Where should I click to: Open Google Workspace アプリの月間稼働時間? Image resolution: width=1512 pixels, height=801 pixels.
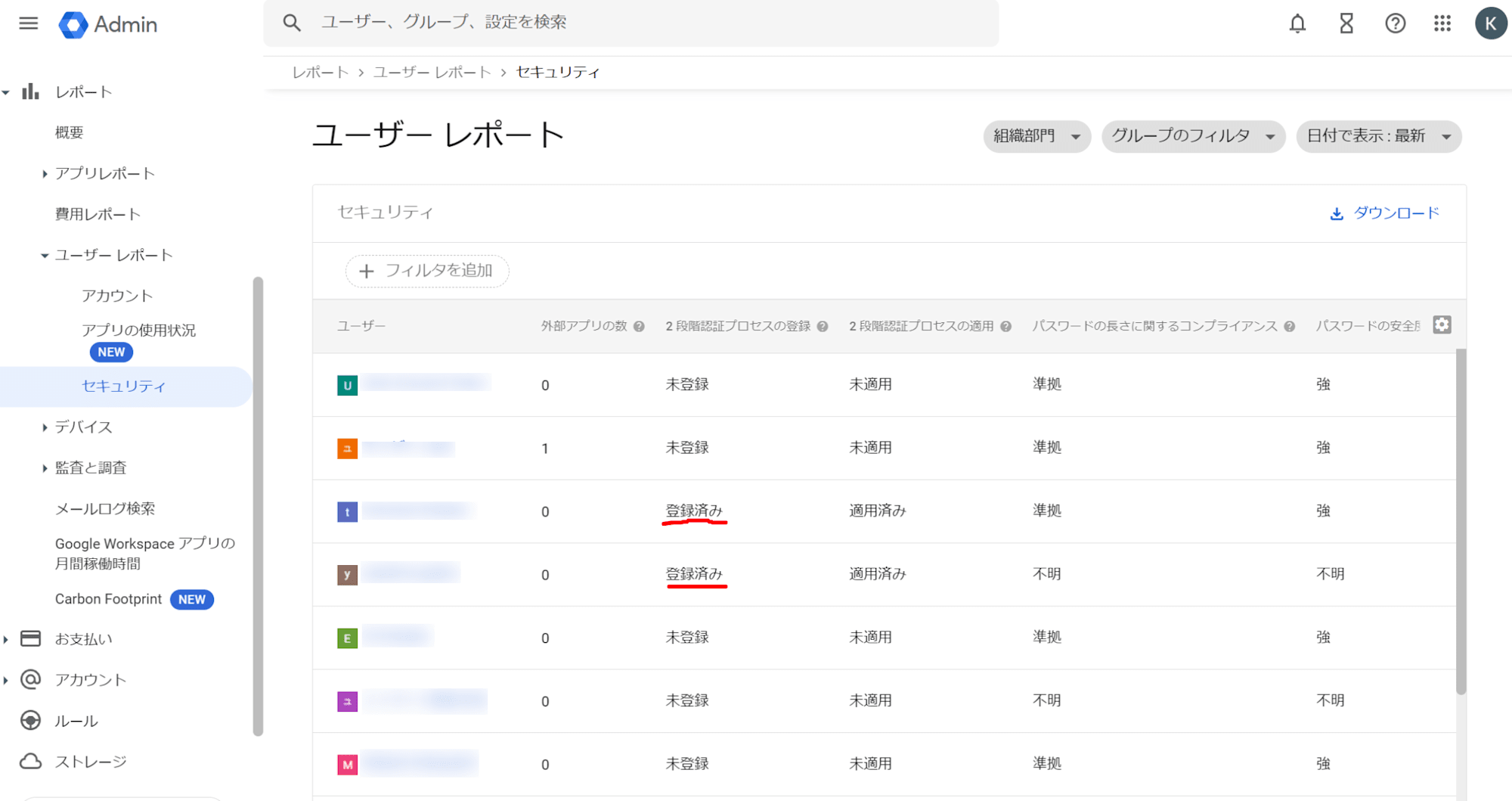[x=144, y=553]
